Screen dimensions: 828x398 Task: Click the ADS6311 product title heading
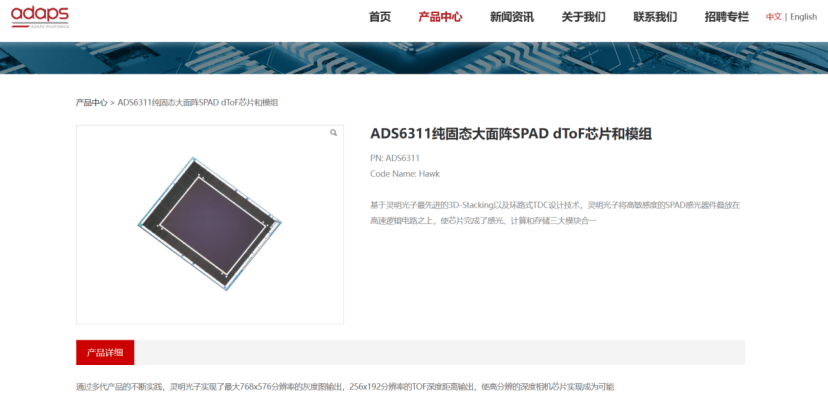click(511, 134)
